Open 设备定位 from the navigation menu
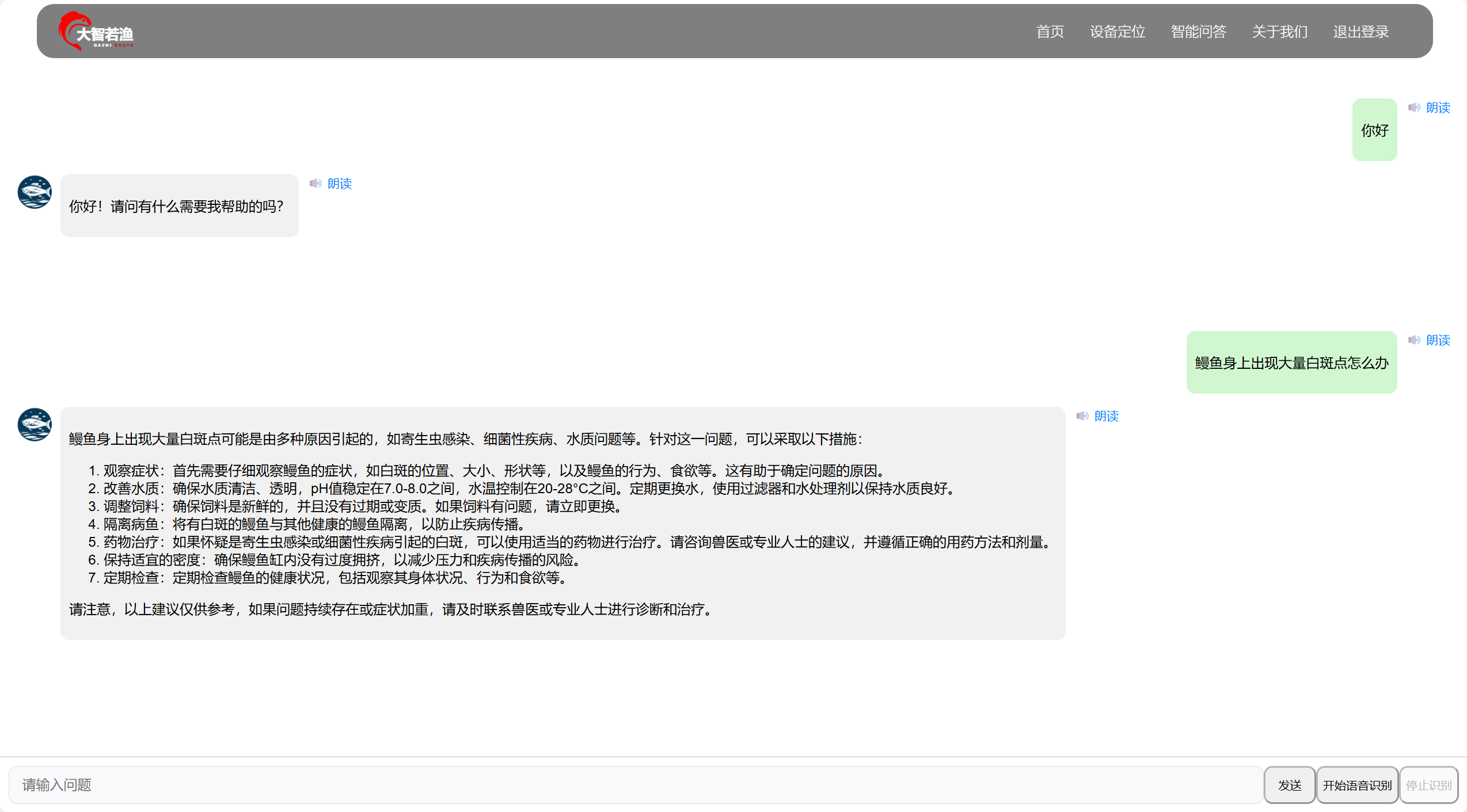The image size is (1467, 812). click(1117, 32)
